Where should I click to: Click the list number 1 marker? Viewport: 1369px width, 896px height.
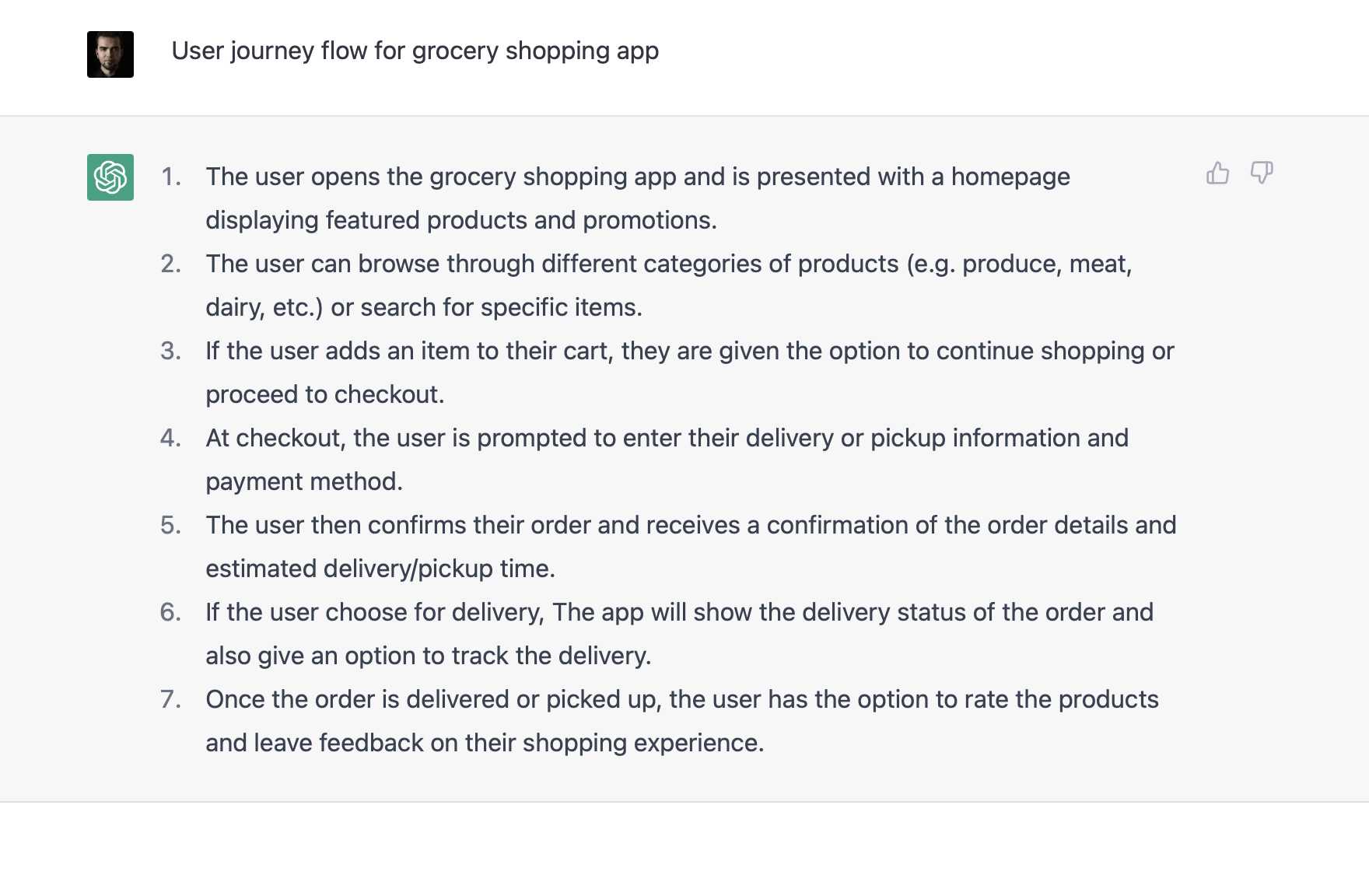(171, 177)
